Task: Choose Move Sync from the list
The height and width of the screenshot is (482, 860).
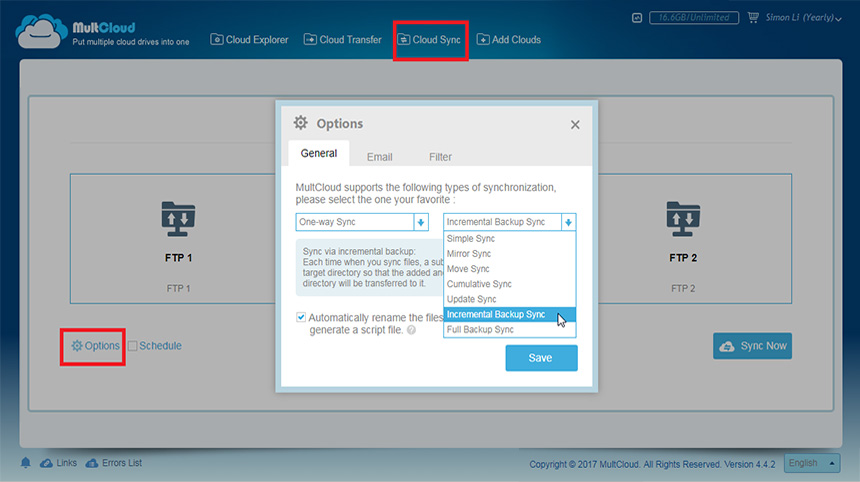Action: coord(510,269)
